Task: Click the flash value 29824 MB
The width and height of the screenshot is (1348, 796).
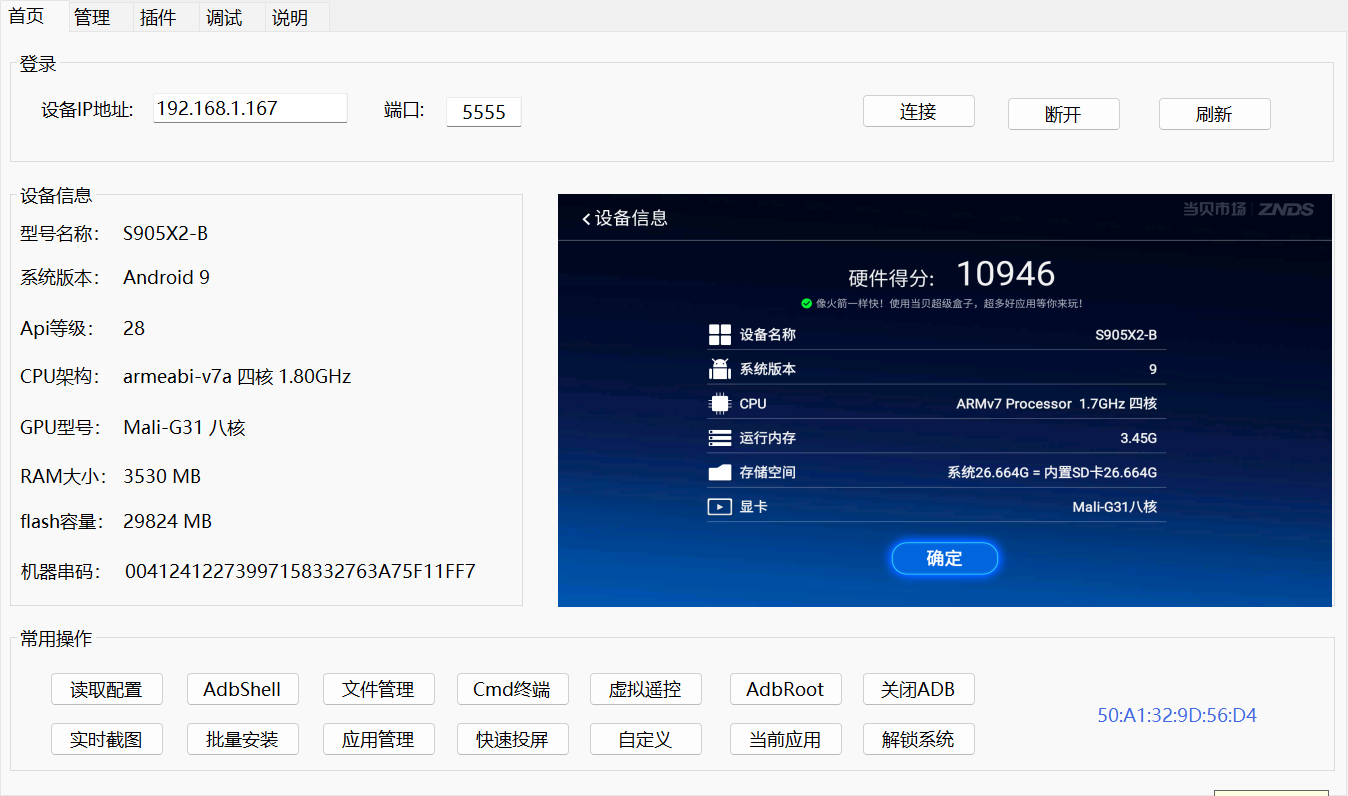Action: [167, 521]
